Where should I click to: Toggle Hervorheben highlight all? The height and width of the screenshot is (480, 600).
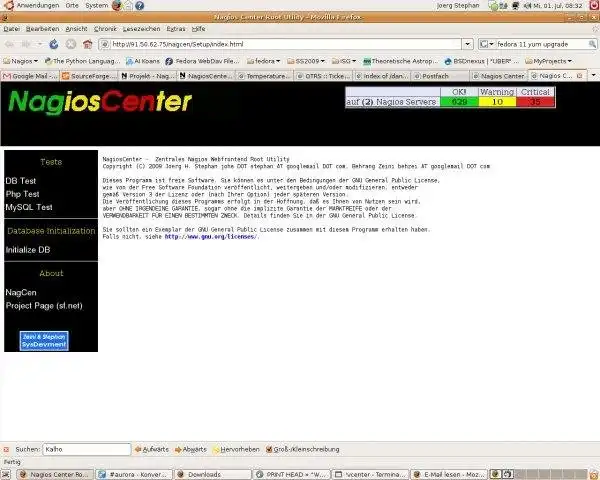(236, 449)
